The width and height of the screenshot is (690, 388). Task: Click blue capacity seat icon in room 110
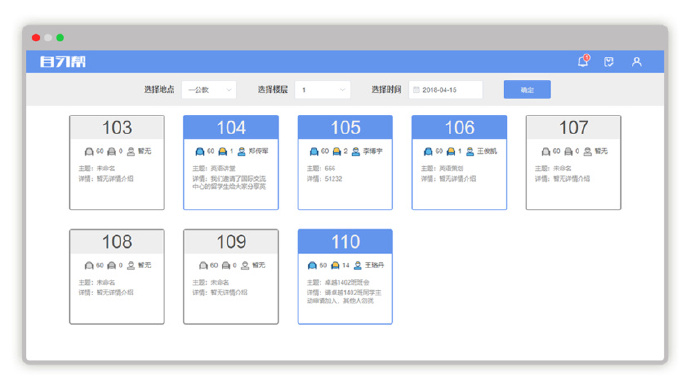(312, 265)
